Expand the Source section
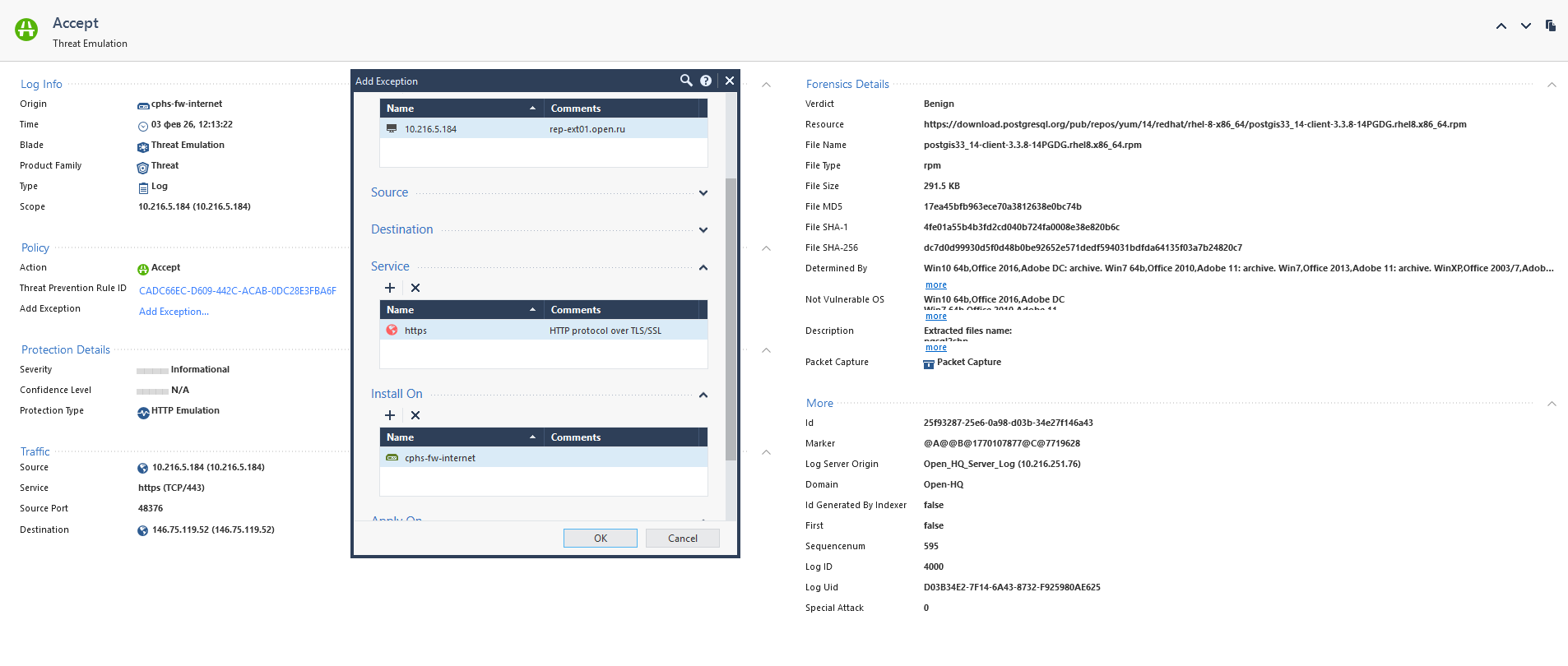1568x666 pixels. click(703, 193)
